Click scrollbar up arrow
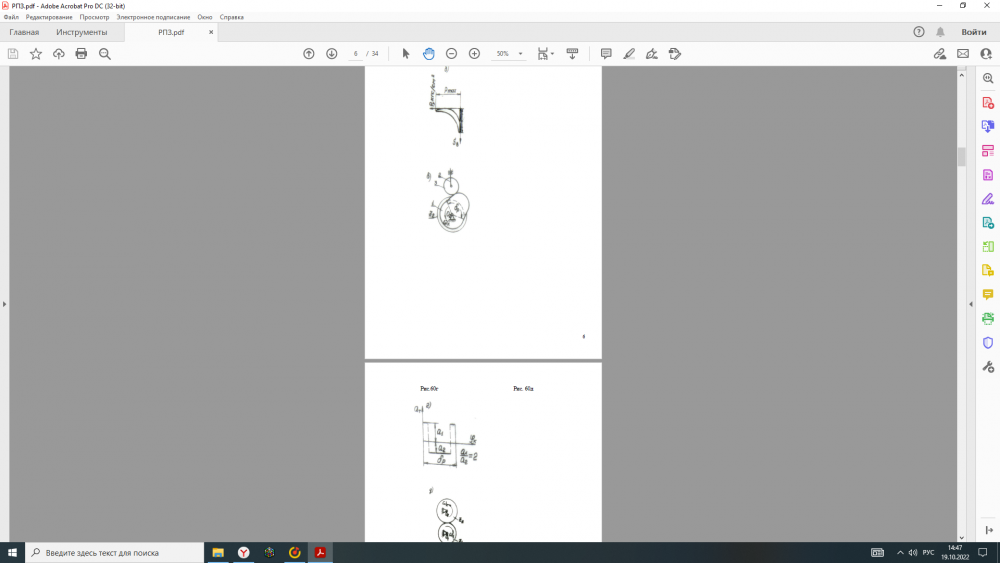This screenshot has height=563, width=1000. click(962, 75)
